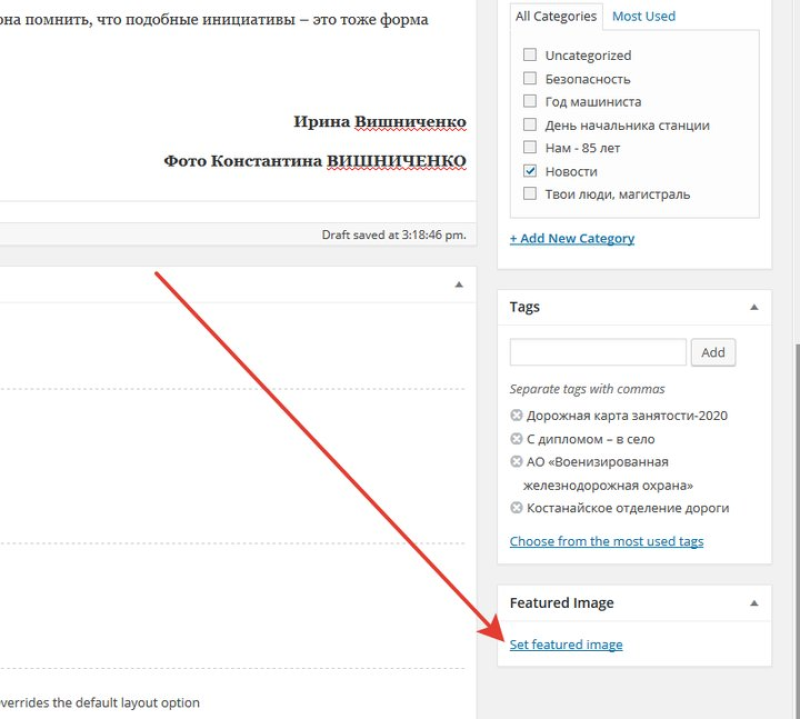The width and height of the screenshot is (800, 719).
Task: Open + Add New Category link
Action: pos(572,238)
